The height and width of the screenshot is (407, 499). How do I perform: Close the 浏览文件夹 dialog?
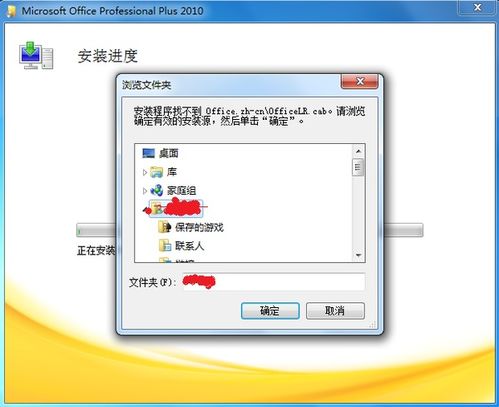(360, 81)
